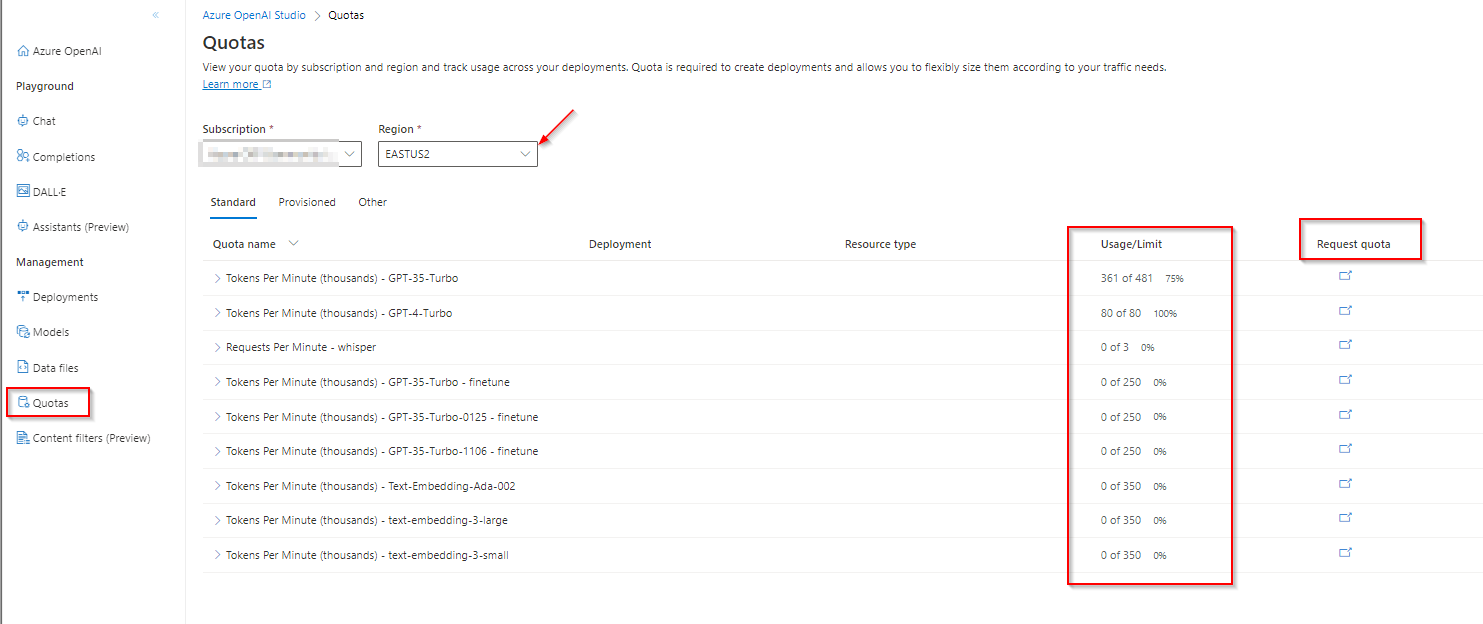1483x624 pixels.
Task: Collapse the sidebar with the double chevron
Action: (155, 15)
